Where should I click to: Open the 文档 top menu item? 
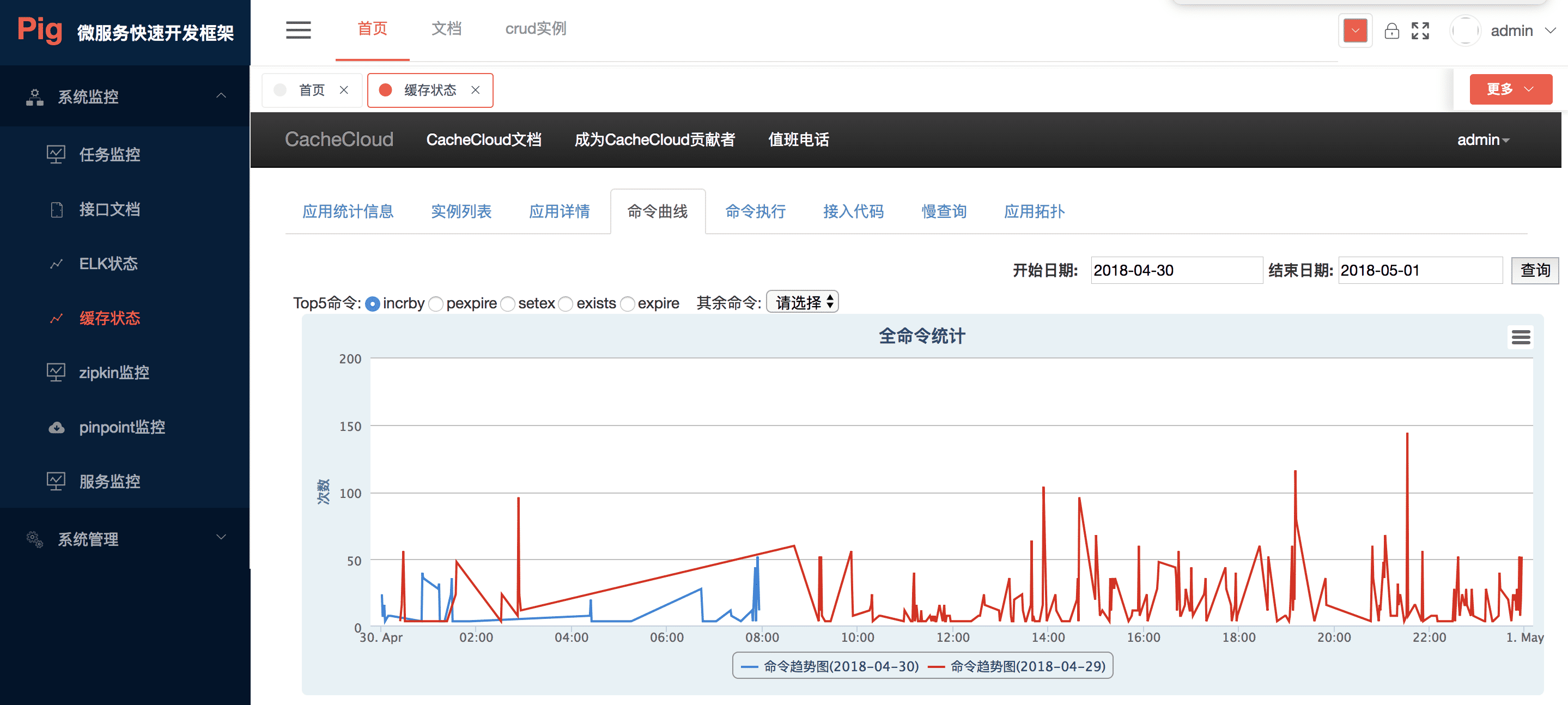tap(446, 29)
